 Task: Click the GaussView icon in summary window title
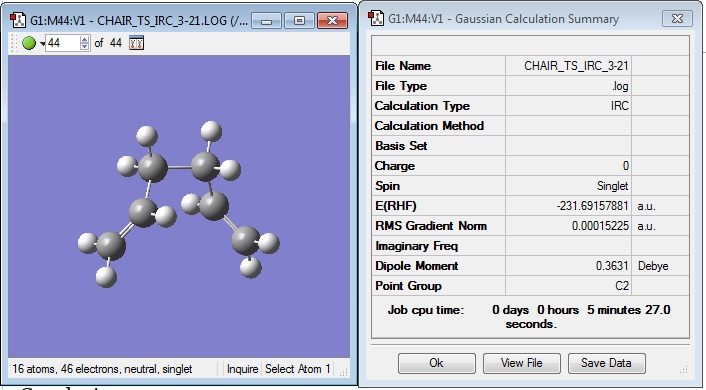(x=376, y=18)
